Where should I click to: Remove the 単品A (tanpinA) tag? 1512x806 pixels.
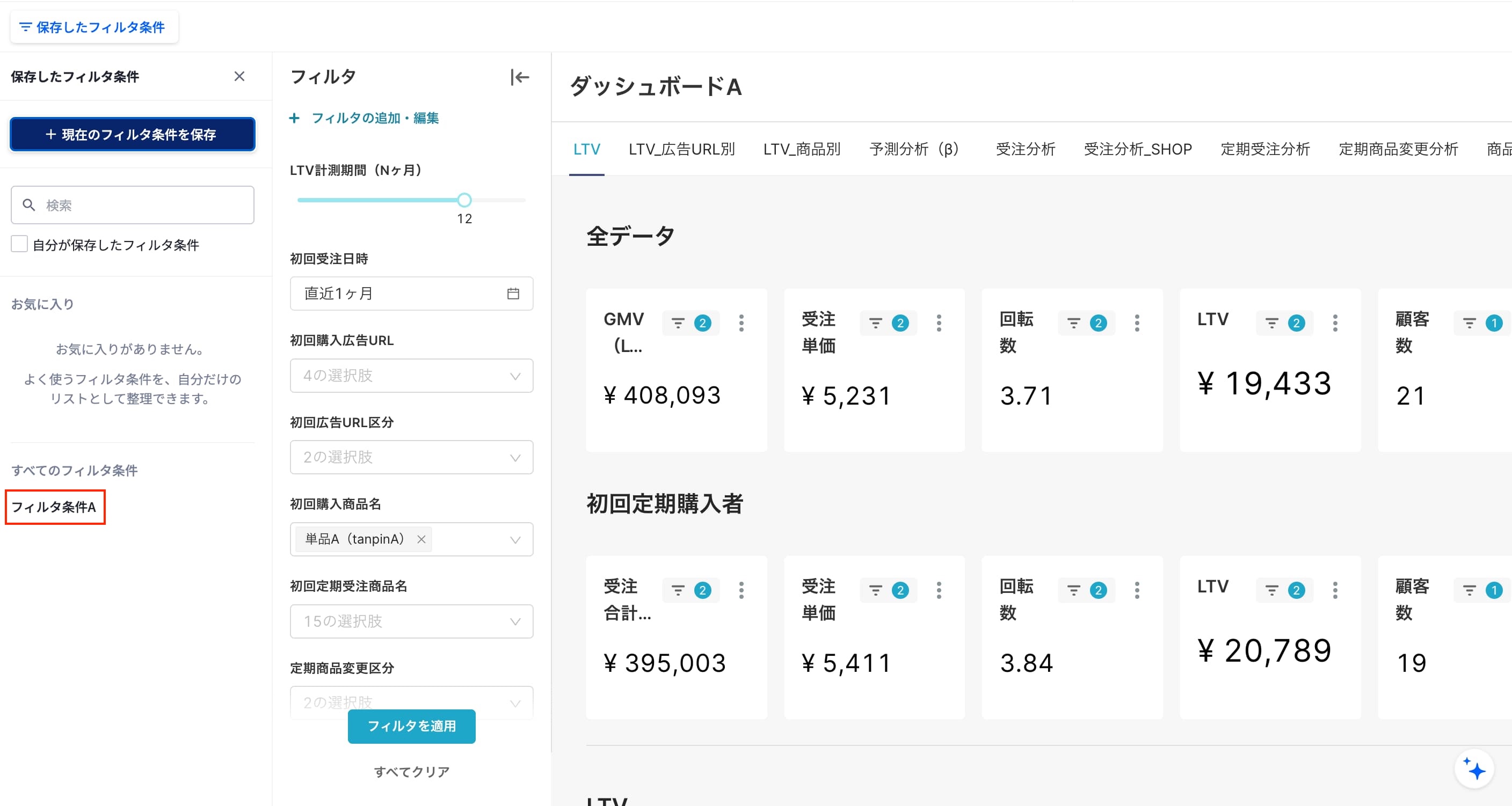tap(421, 539)
